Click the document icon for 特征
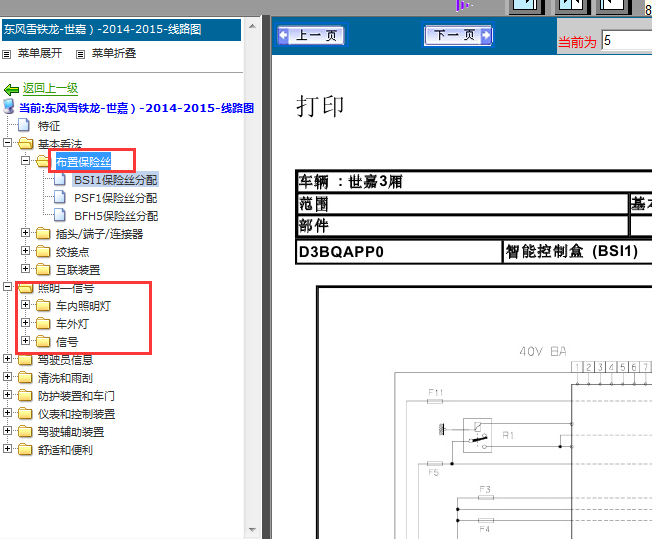Screen dimensions: 652x539 (x=24, y=125)
